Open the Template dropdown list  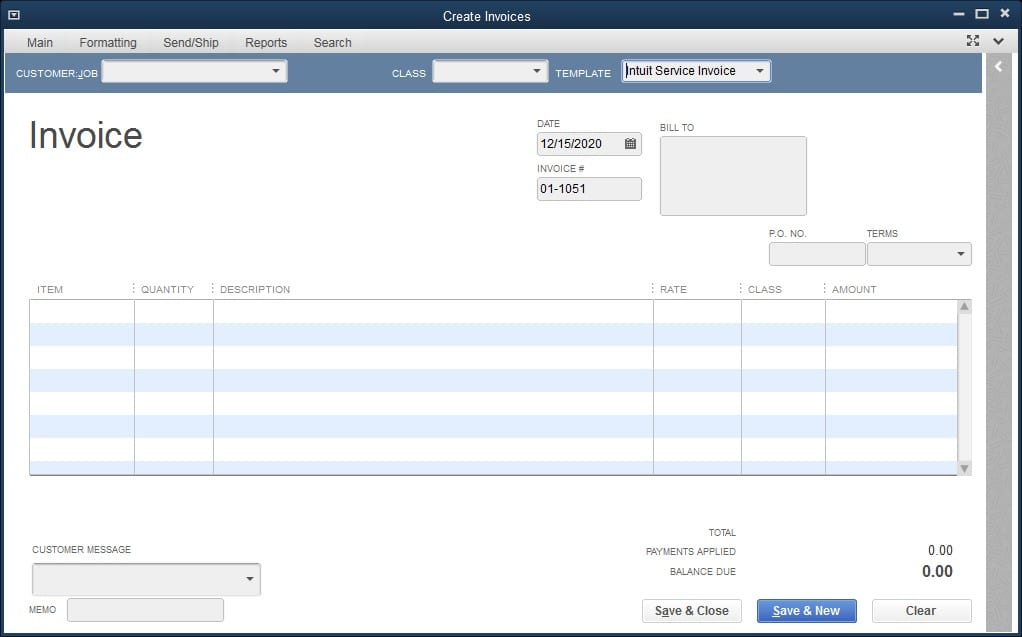click(760, 71)
